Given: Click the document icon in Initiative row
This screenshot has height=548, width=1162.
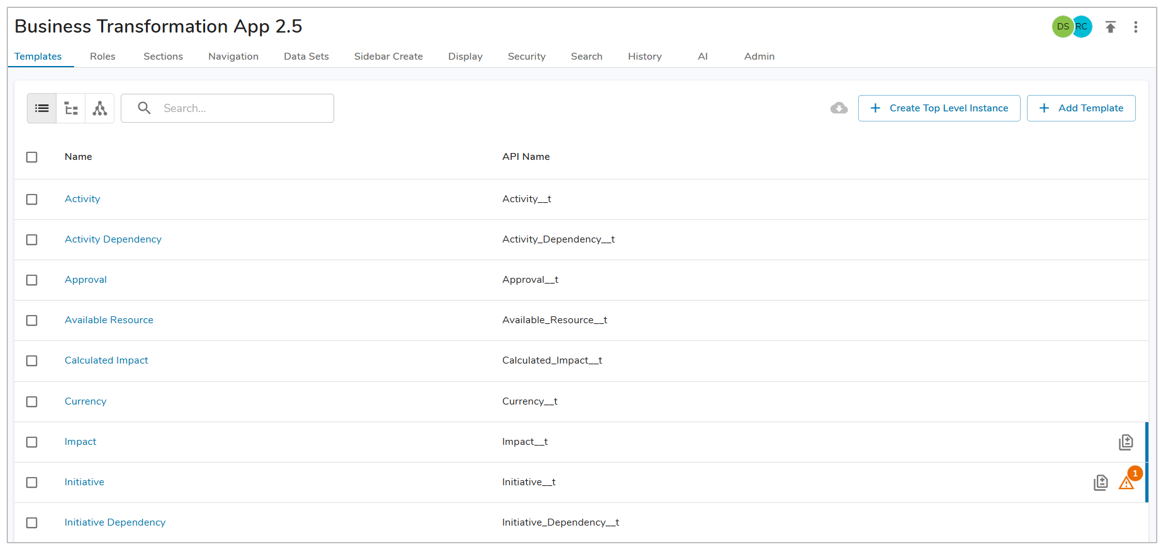Looking at the screenshot, I should click(x=1100, y=482).
